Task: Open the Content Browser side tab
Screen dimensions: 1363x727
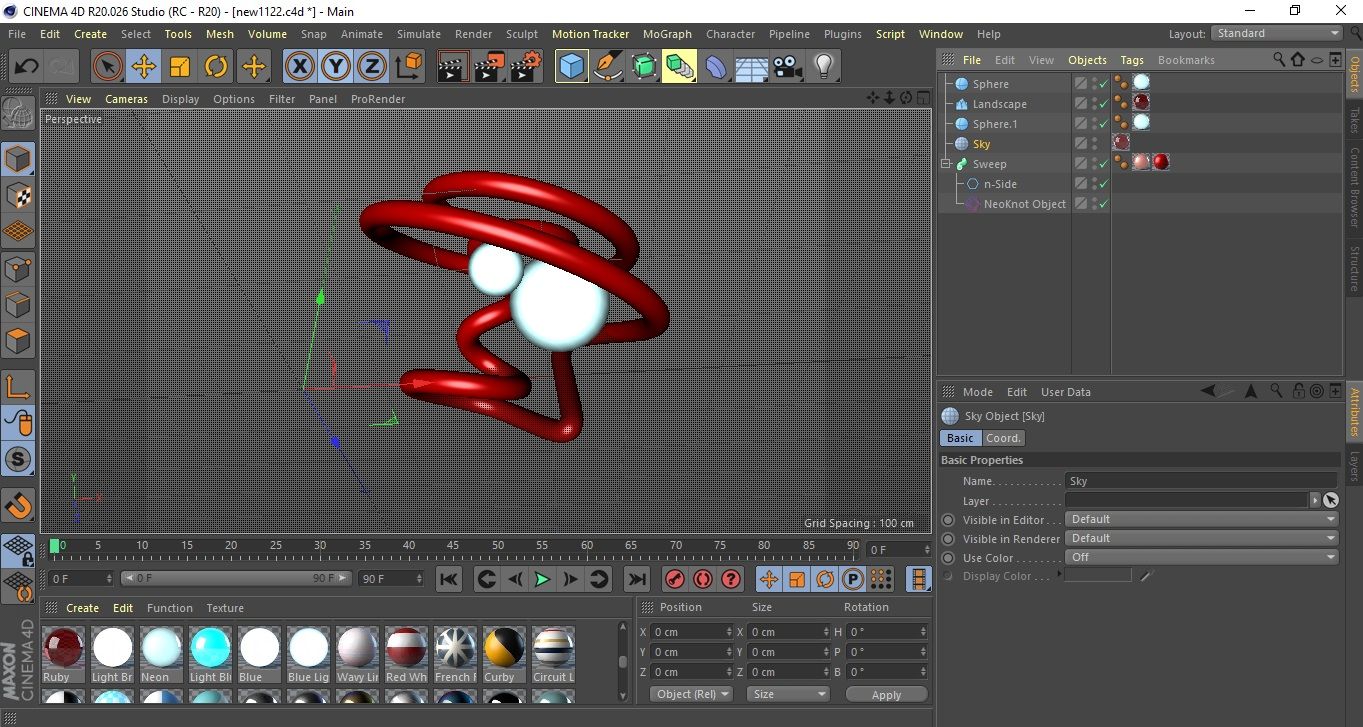Action: [1354, 187]
